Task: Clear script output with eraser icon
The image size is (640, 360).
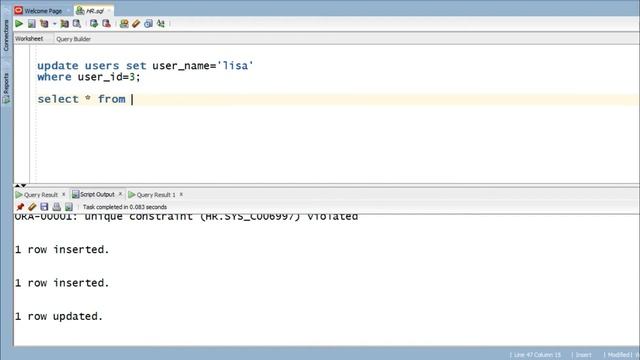Action: click(32, 207)
